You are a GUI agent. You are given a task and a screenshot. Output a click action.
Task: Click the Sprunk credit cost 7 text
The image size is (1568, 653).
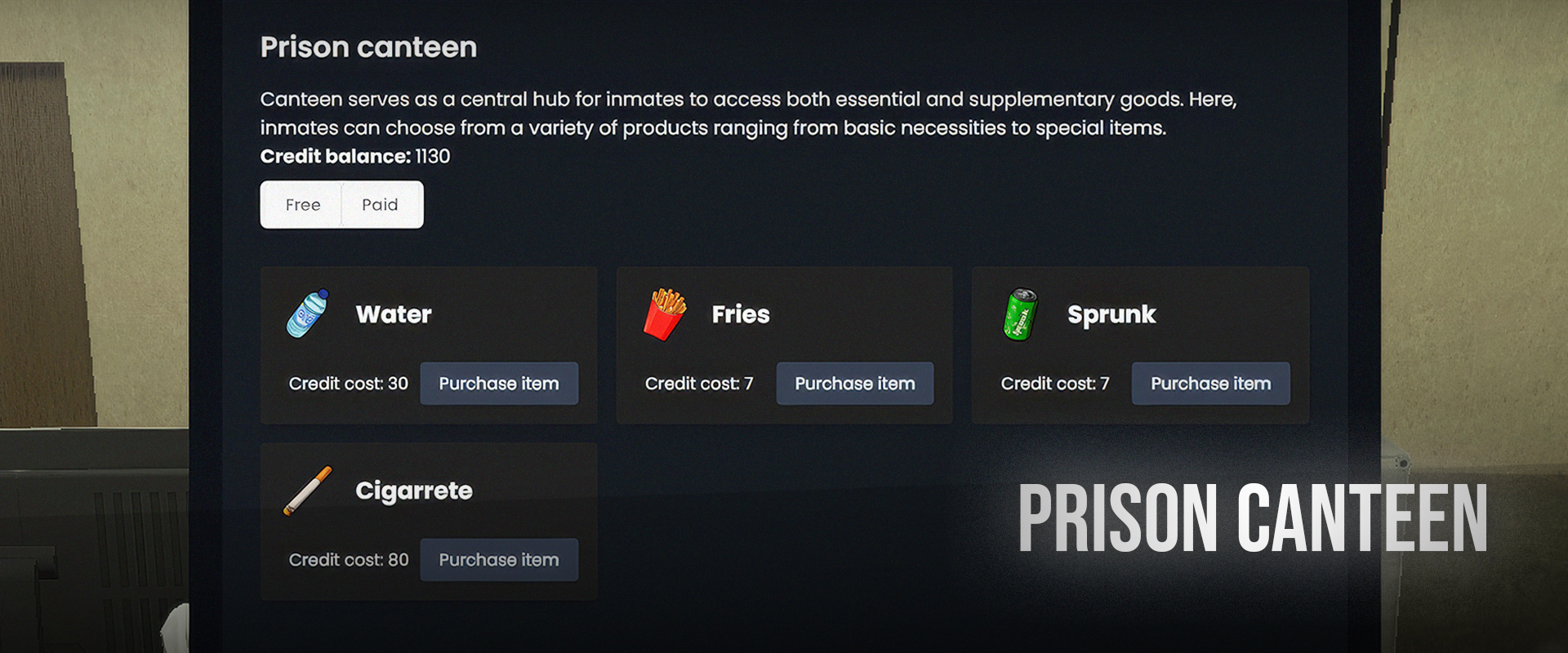point(1055,384)
